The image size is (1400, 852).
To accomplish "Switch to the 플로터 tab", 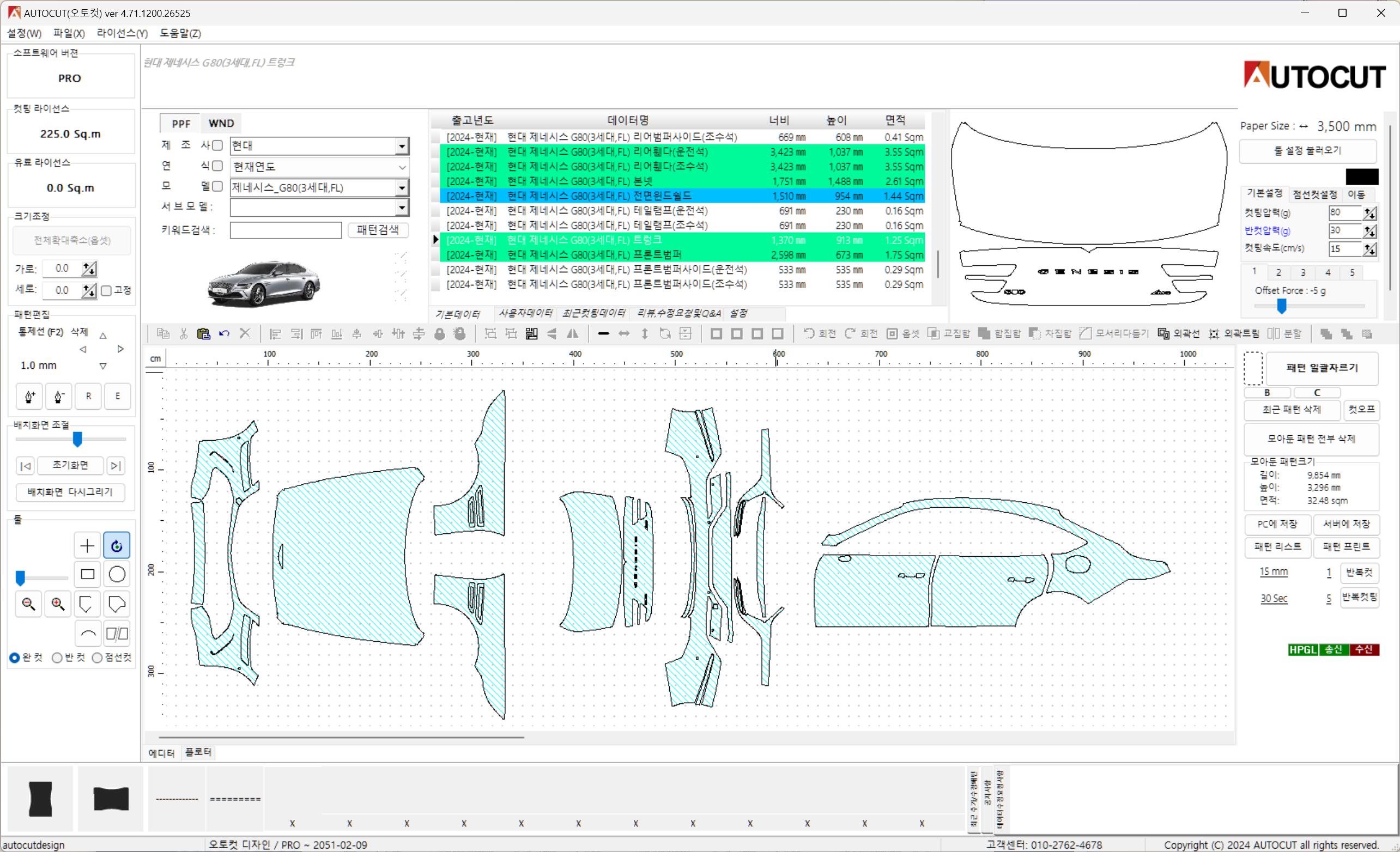I will pos(198,752).
